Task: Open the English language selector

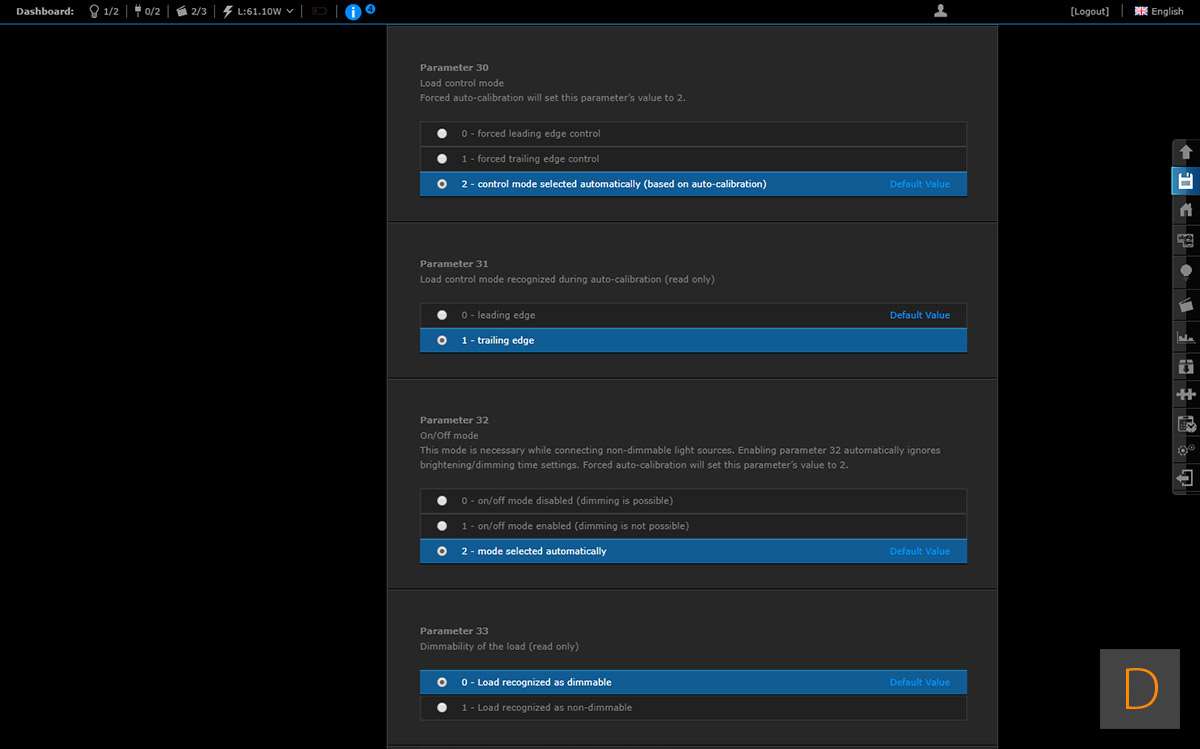Action: click(1159, 12)
